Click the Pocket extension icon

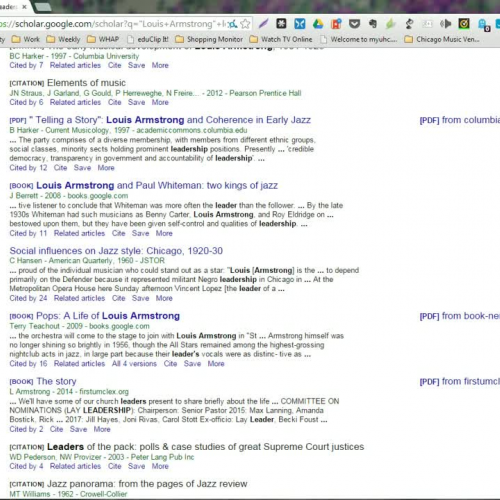pos(354,24)
